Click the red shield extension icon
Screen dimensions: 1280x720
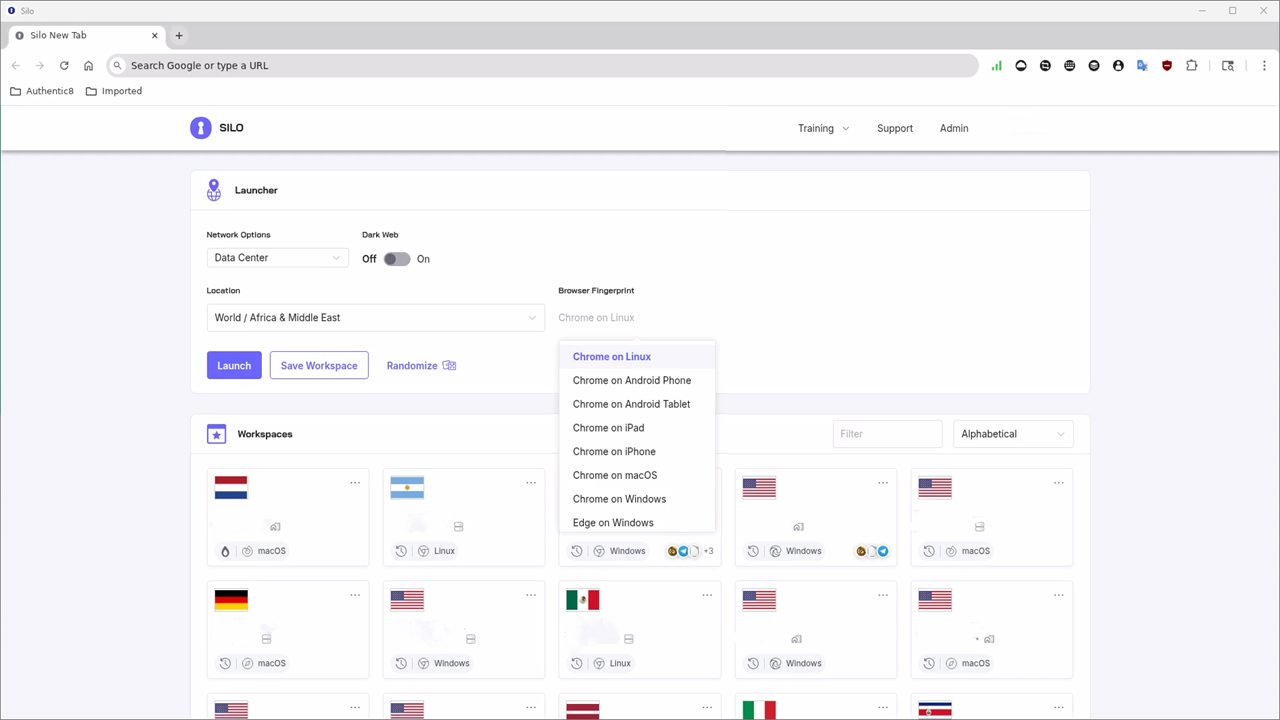(x=1167, y=66)
